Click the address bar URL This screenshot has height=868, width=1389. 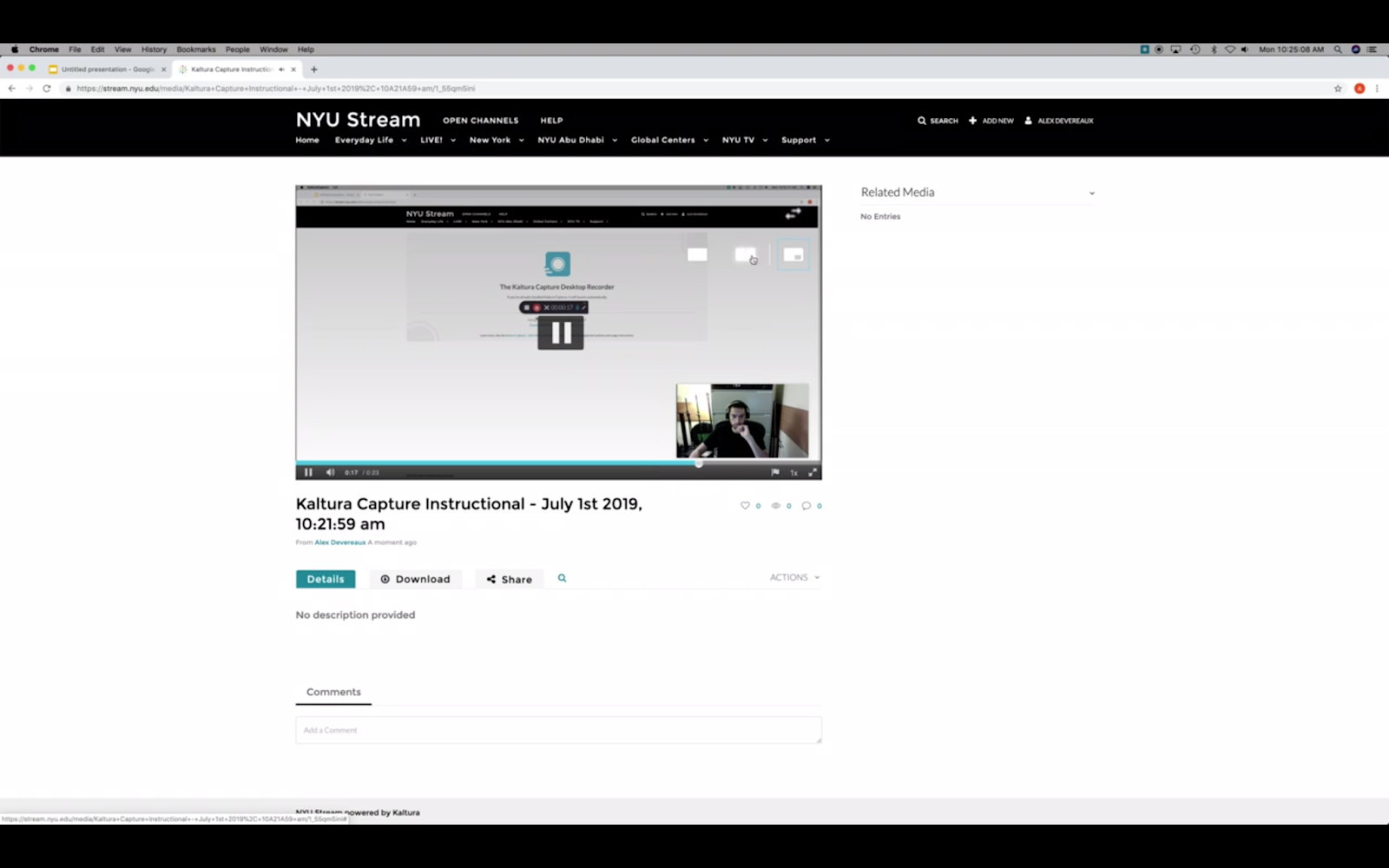click(x=275, y=89)
